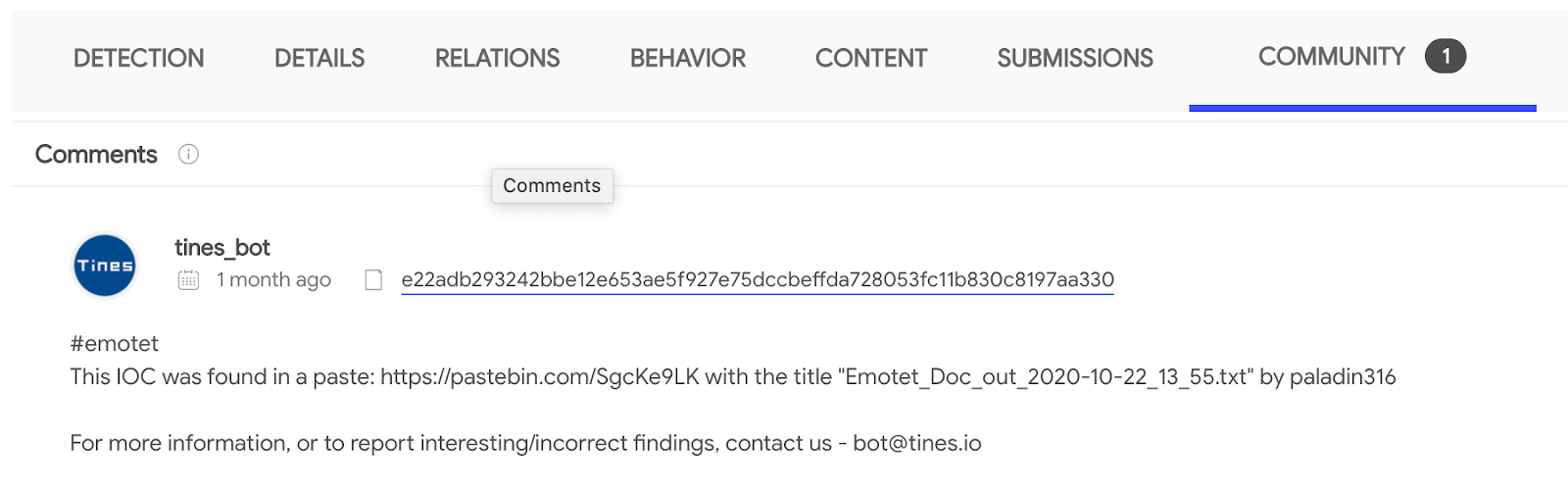Select the RELATIONS tab
The image size is (1568, 489).
click(x=497, y=59)
